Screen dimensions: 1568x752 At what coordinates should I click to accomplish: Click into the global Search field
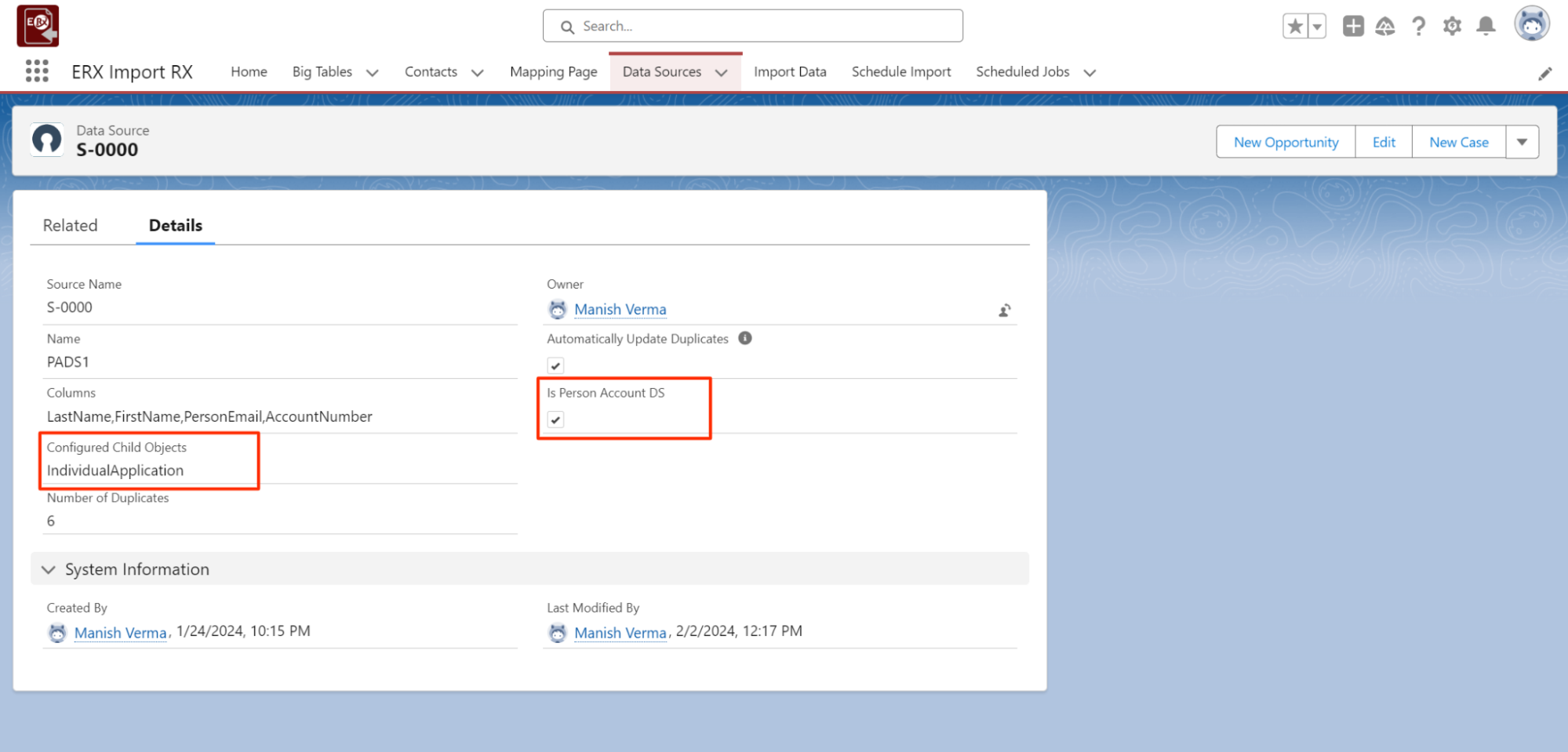click(x=753, y=27)
